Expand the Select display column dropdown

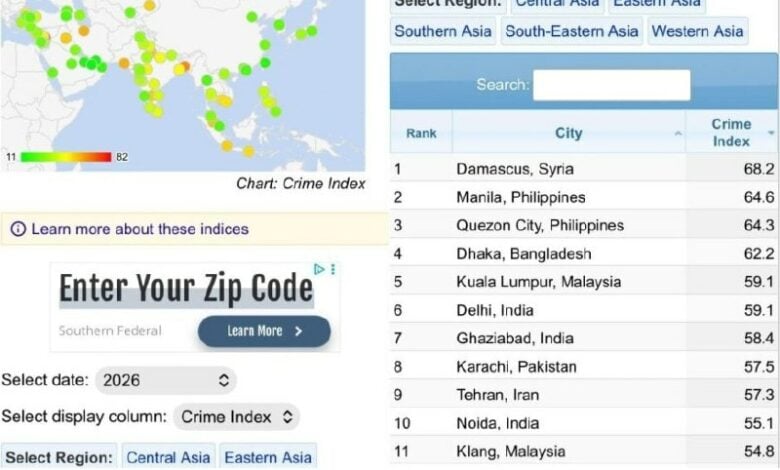[x=236, y=417]
